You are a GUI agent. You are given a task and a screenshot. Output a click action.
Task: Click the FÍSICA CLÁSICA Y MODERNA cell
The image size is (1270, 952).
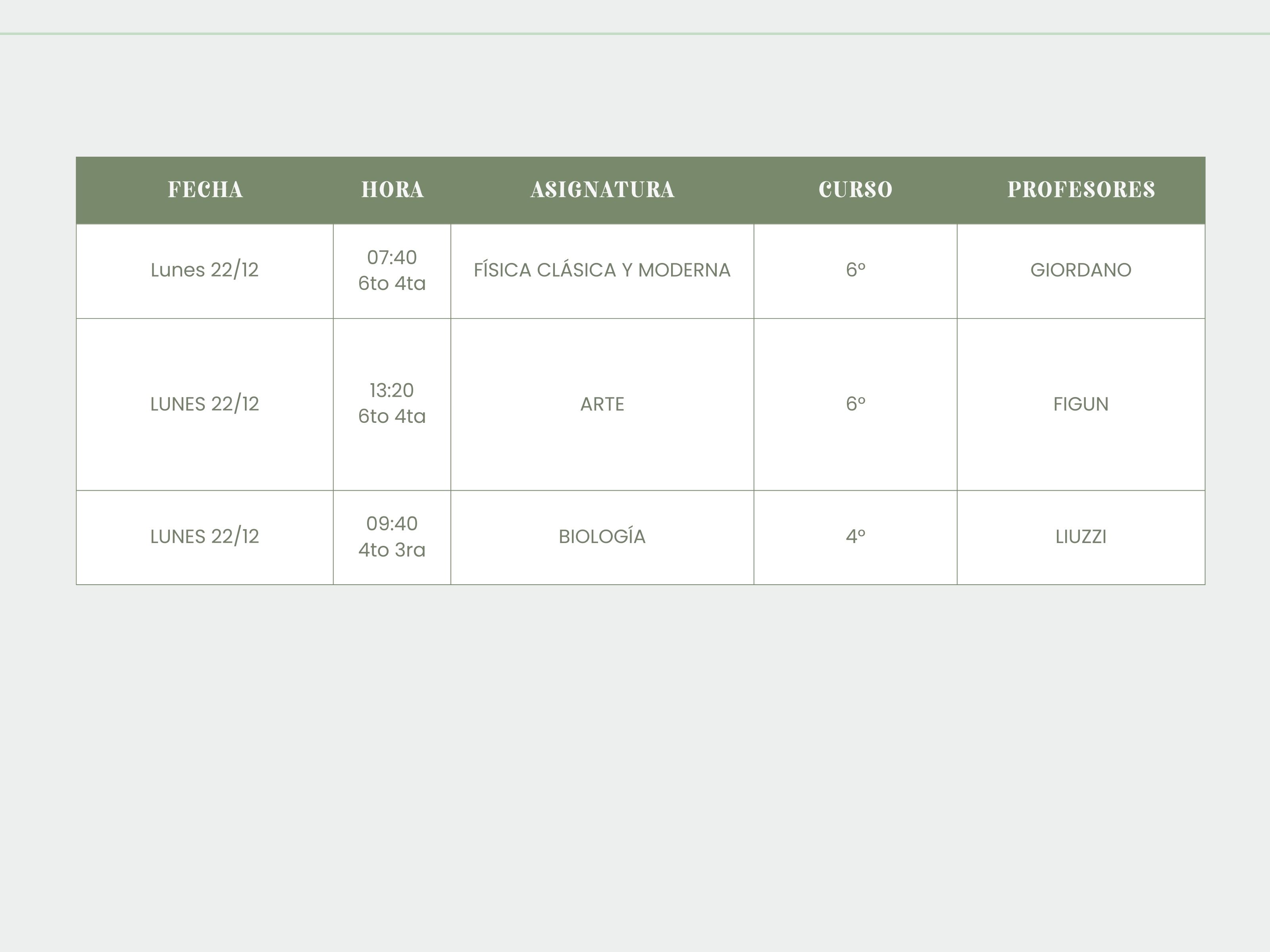click(602, 270)
